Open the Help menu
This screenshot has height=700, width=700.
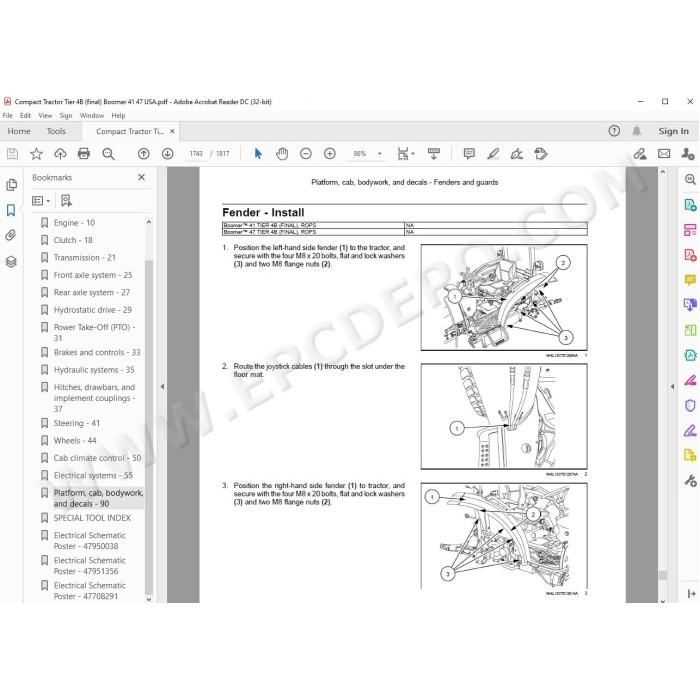coord(118,115)
